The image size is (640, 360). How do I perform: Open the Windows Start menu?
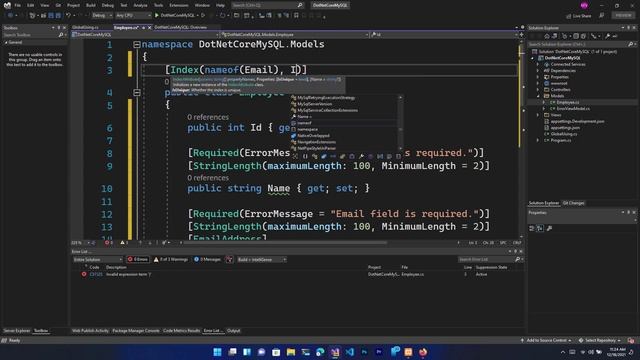point(218,352)
